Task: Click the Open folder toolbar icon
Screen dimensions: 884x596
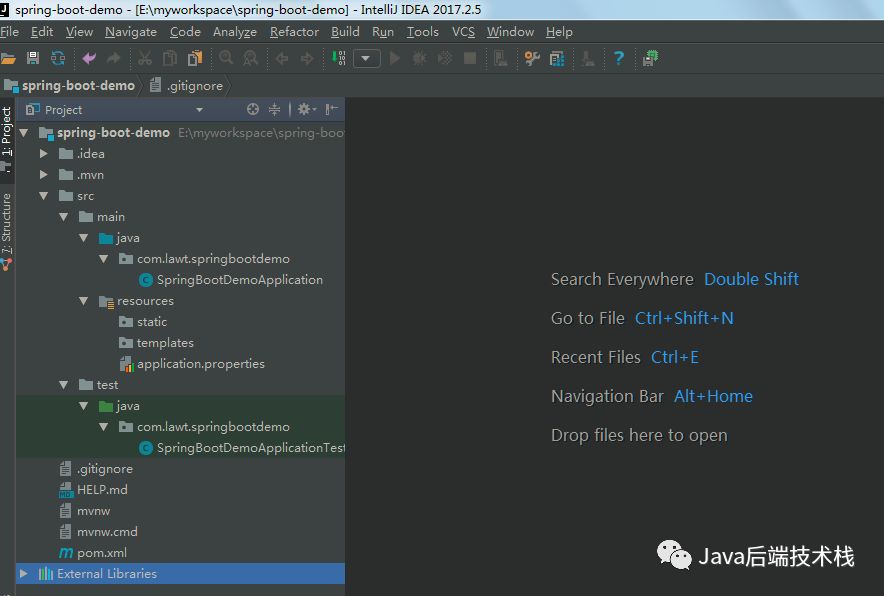Action: (x=8, y=58)
